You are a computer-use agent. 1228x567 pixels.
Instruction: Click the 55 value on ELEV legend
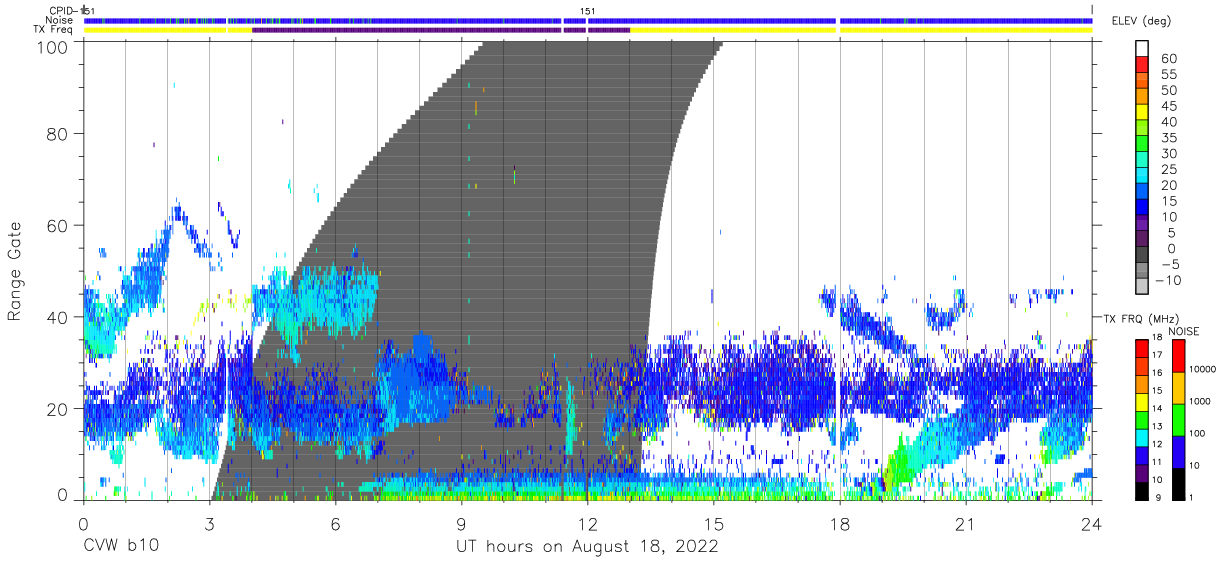pos(1168,74)
